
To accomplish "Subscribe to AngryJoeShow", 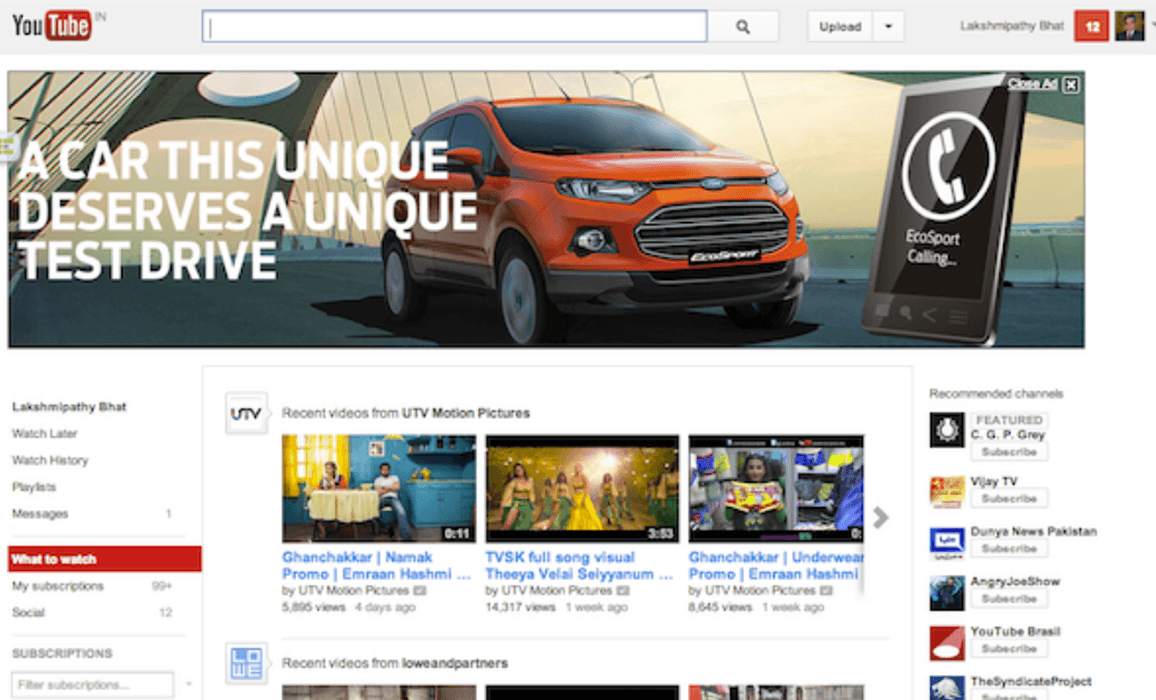I will click(1009, 599).
